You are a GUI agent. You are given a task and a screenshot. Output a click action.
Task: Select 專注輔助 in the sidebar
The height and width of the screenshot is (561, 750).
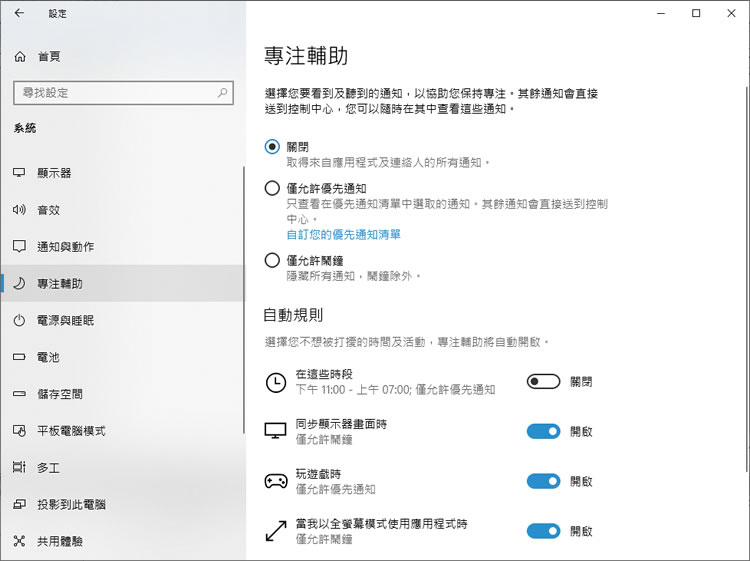(122, 283)
